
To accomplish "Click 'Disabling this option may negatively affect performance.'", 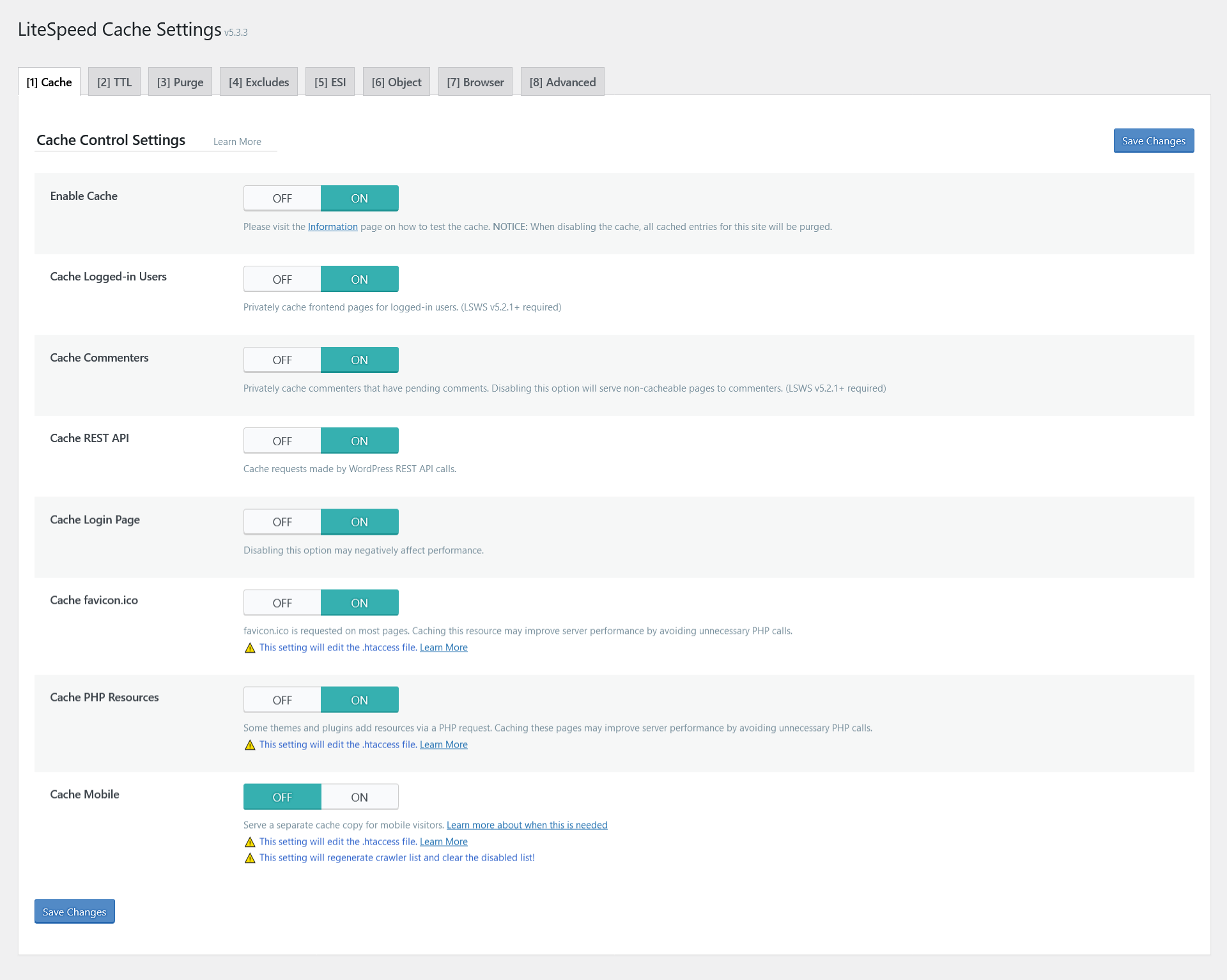I will click(x=364, y=551).
